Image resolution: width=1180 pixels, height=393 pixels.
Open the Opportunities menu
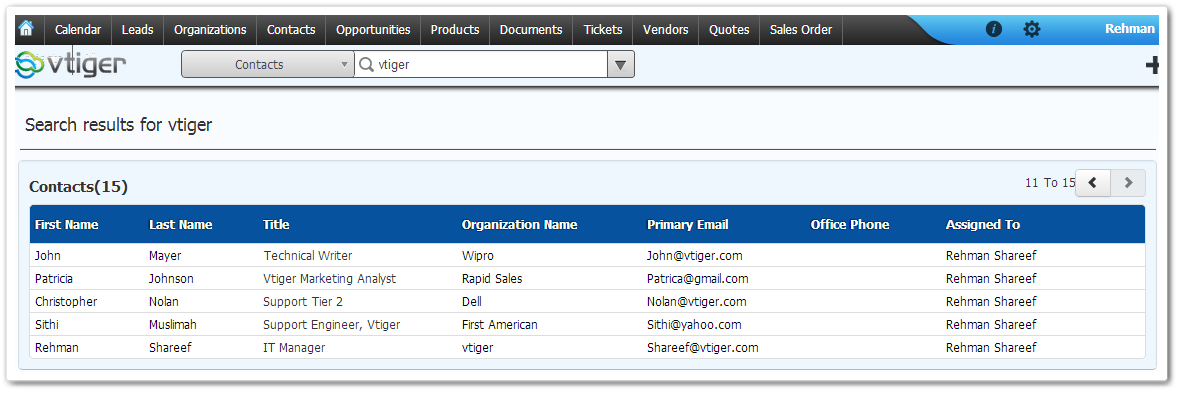tap(373, 30)
